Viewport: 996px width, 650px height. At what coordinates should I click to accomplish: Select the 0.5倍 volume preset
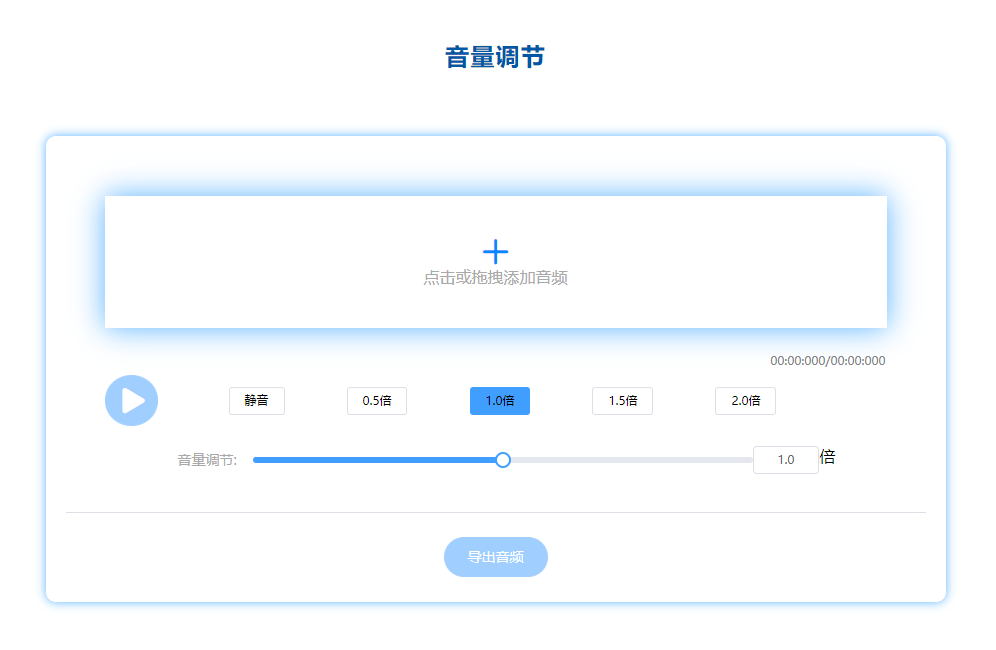coord(377,400)
